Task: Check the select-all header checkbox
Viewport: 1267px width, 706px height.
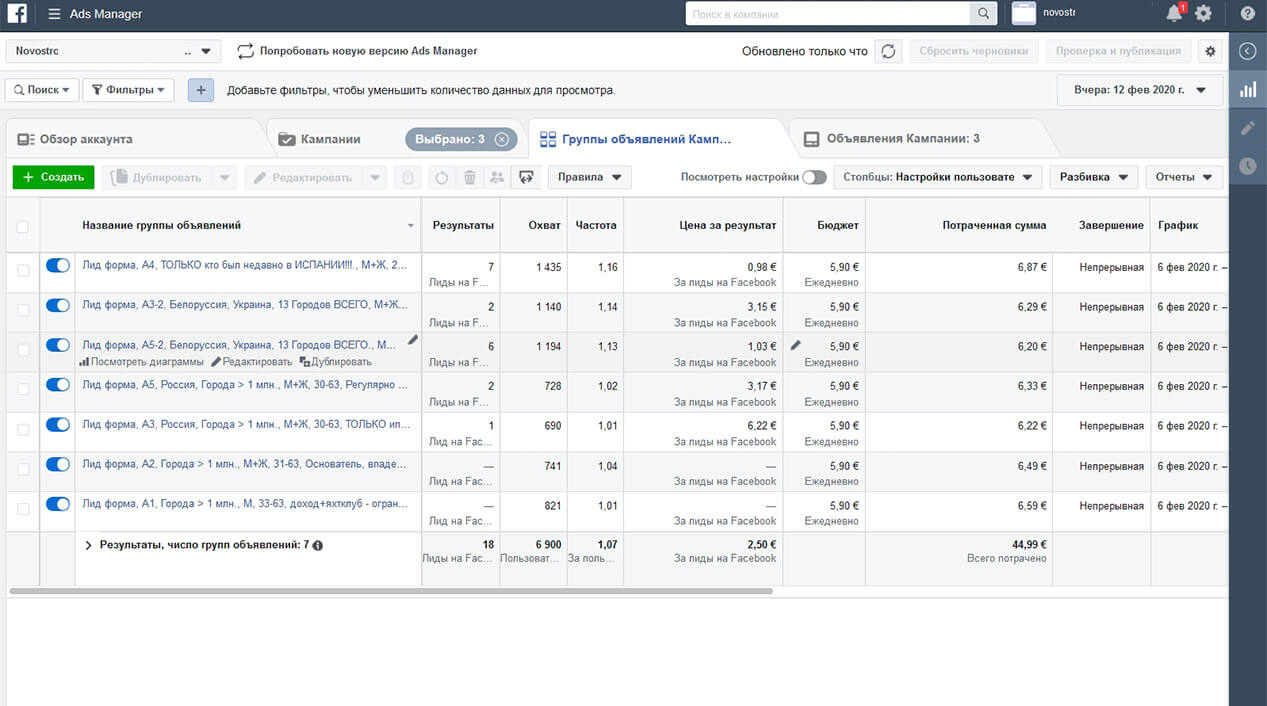Action: [23, 226]
